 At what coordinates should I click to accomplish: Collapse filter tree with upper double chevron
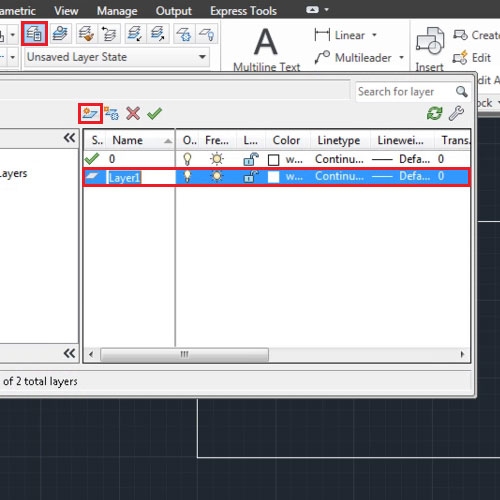tap(69, 138)
